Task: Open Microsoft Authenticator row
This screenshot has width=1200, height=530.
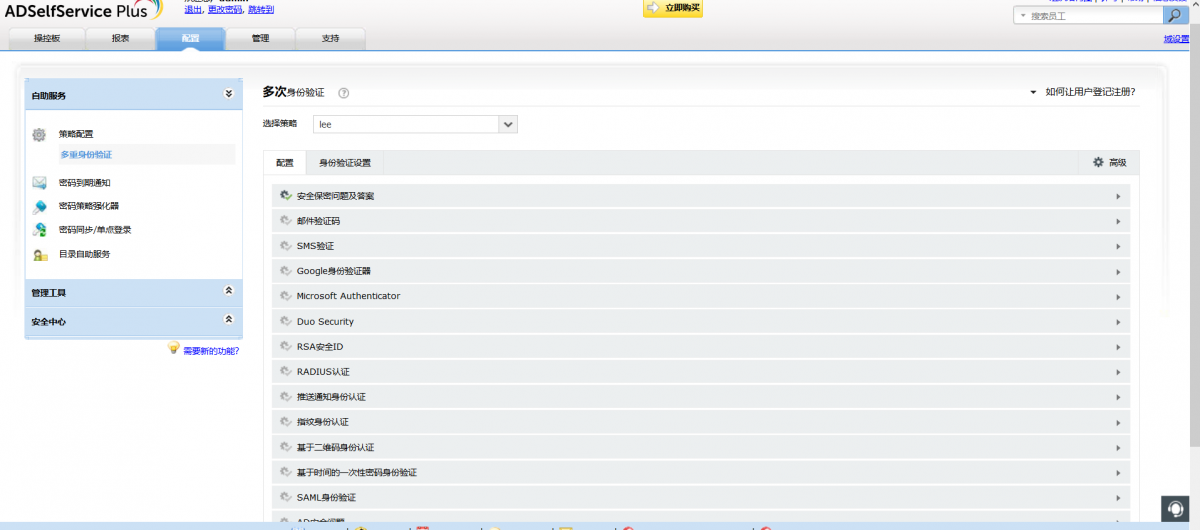Action: click(701, 296)
